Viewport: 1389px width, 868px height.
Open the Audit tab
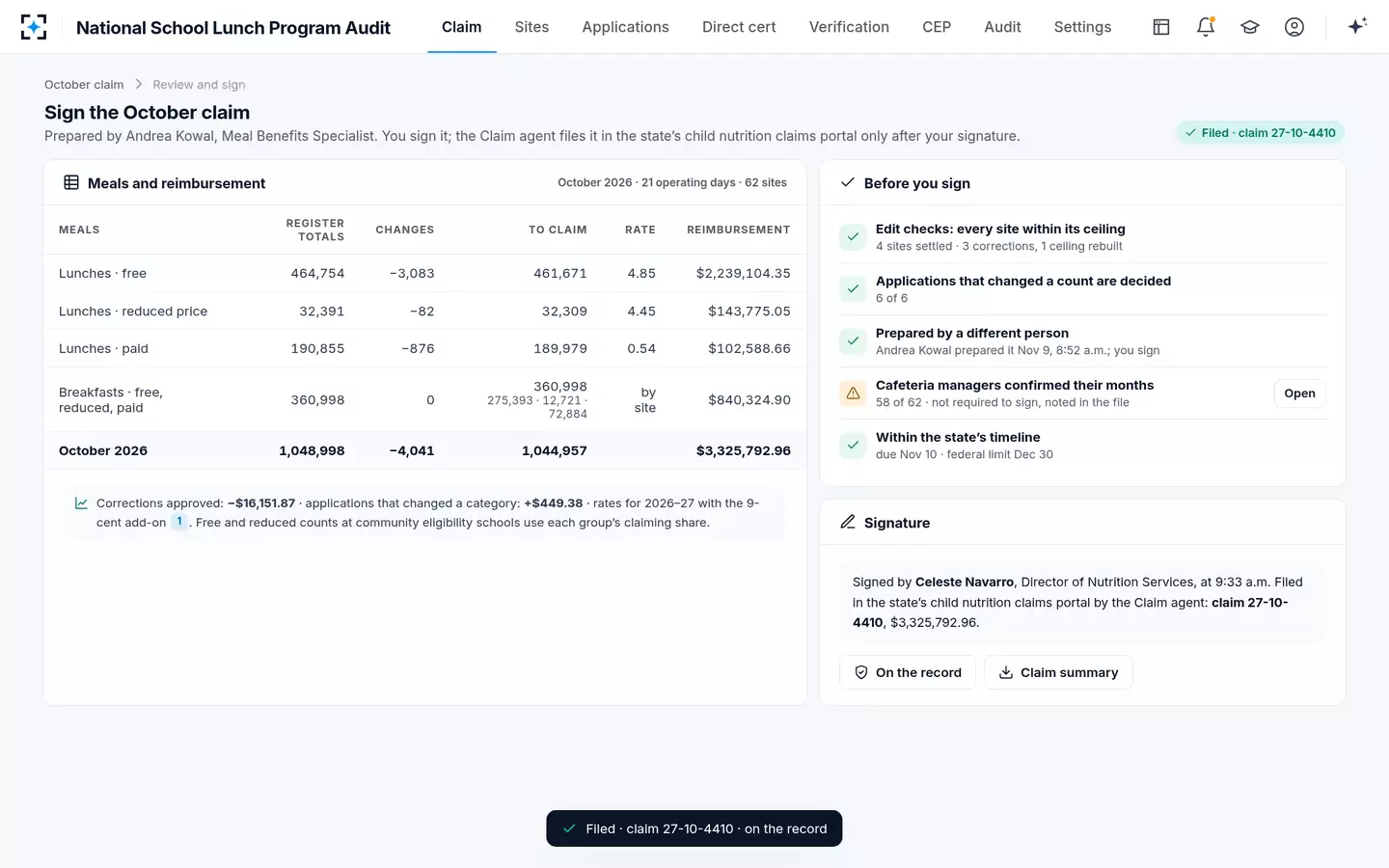[x=1002, y=27]
